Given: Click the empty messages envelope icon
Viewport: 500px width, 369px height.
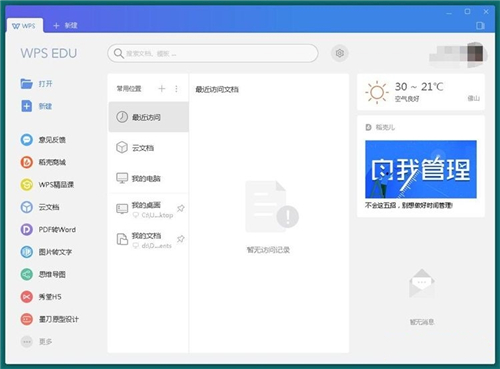Looking at the screenshot, I should [x=422, y=283].
